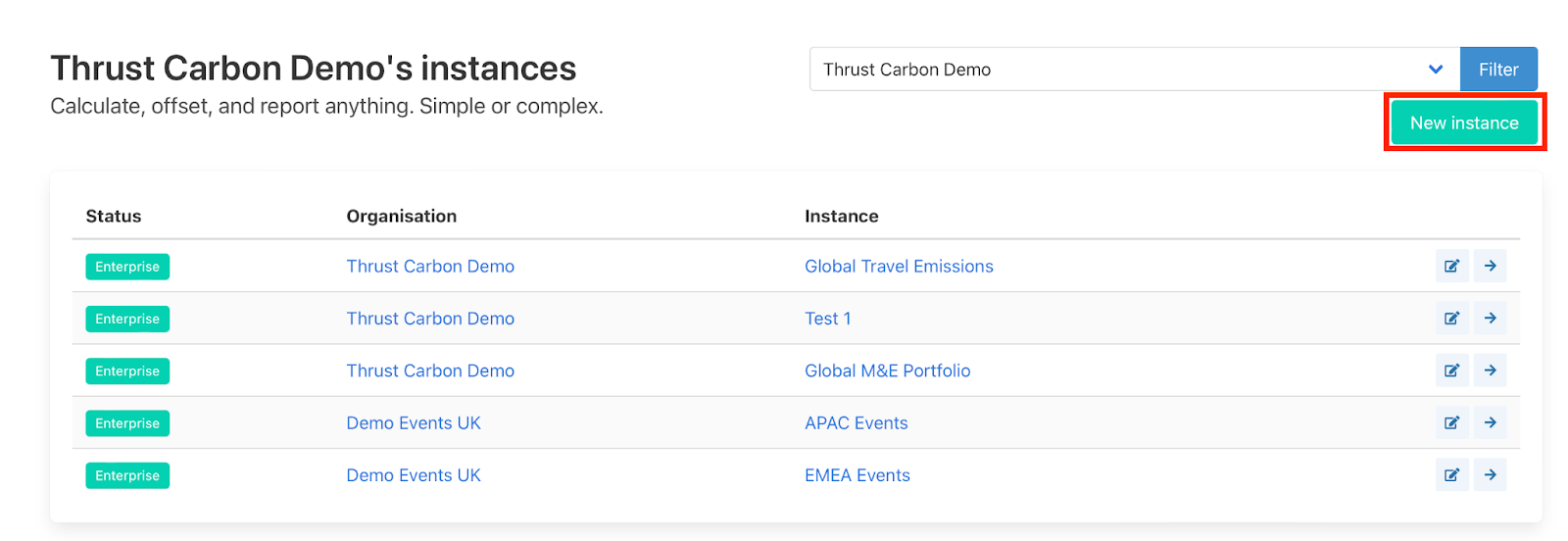Create a new instance with green button

click(x=1463, y=123)
